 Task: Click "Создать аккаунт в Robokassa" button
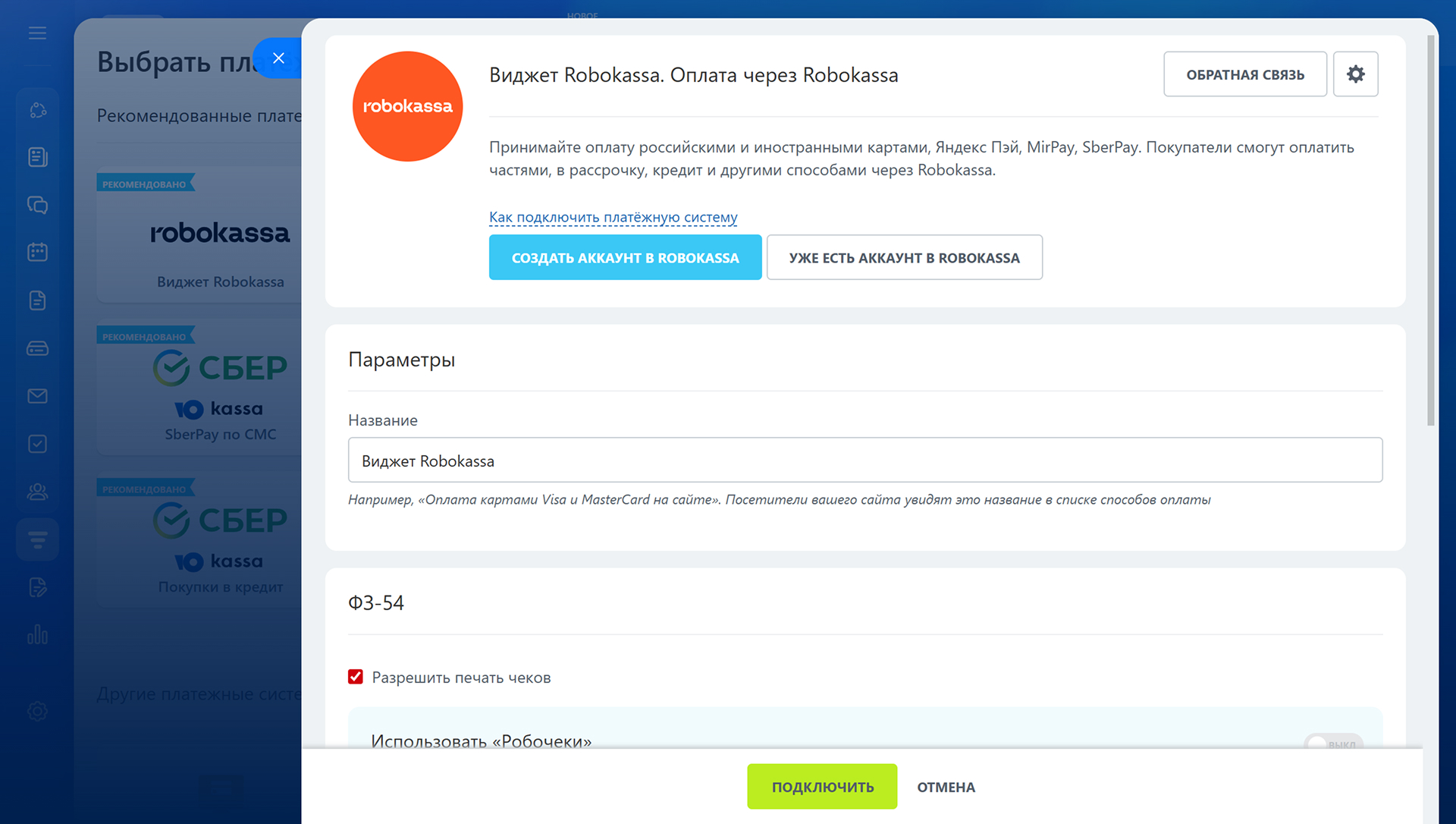click(625, 257)
